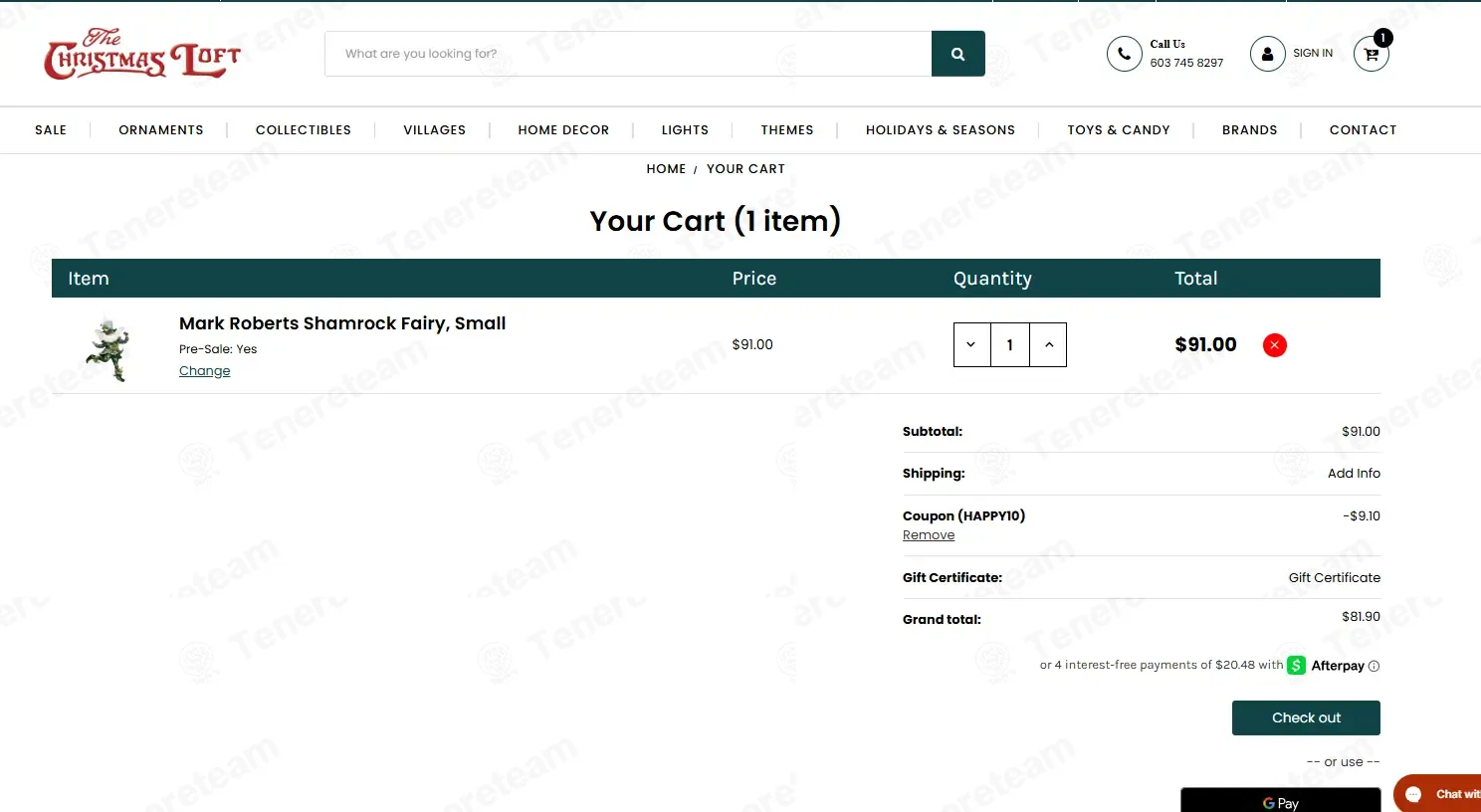Click the phone Call Us icon
1481x812 pixels.
[x=1124, y=54]
